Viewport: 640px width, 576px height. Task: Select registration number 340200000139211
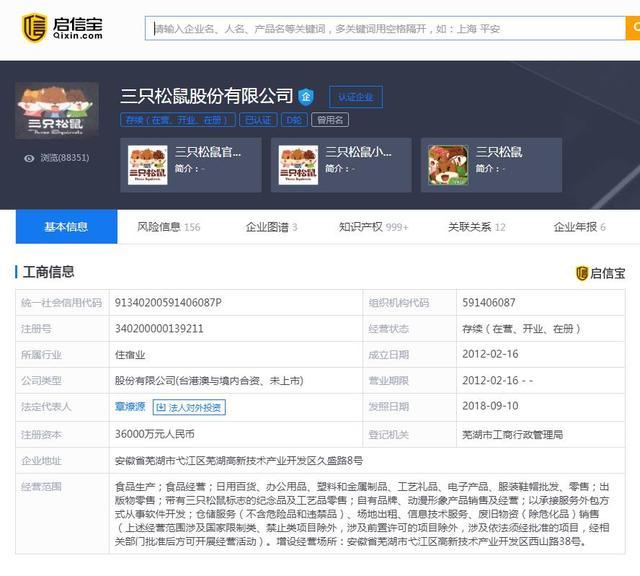click(159, 329)
